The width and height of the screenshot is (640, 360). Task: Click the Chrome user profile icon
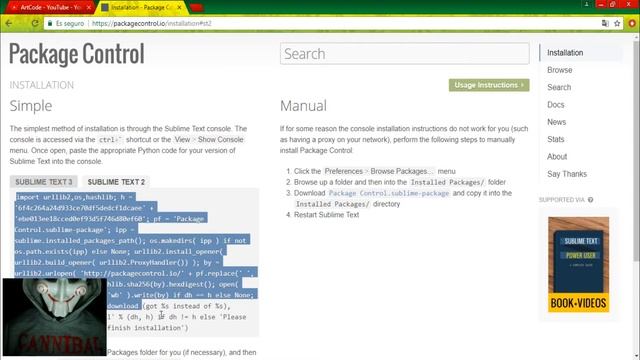pos(587,4)
